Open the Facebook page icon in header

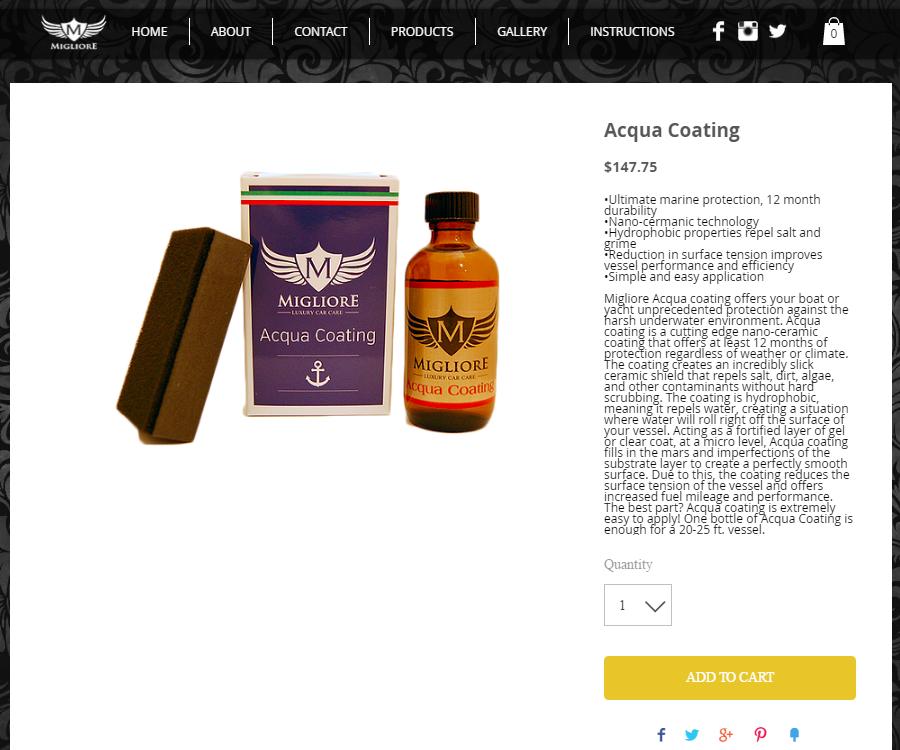[x=718, y=31]
